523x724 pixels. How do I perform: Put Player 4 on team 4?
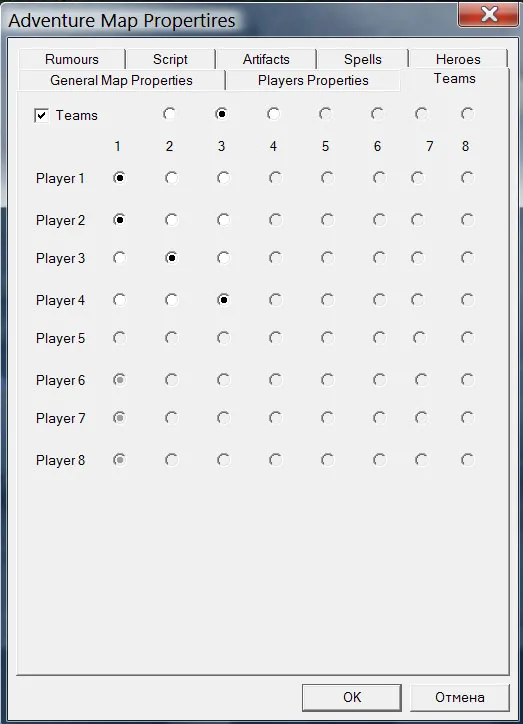point(276,300)
